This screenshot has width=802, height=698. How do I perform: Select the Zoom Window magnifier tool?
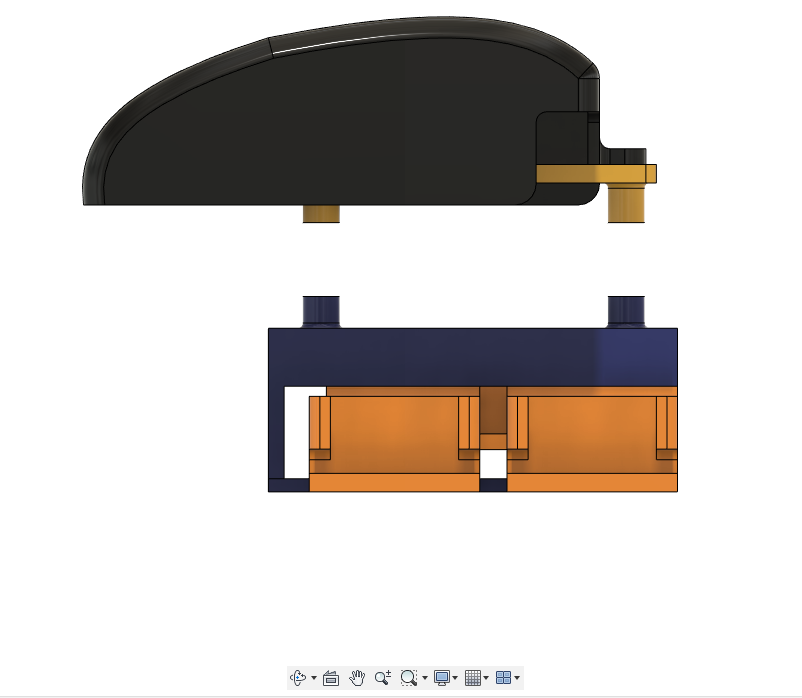pos(409,678)
